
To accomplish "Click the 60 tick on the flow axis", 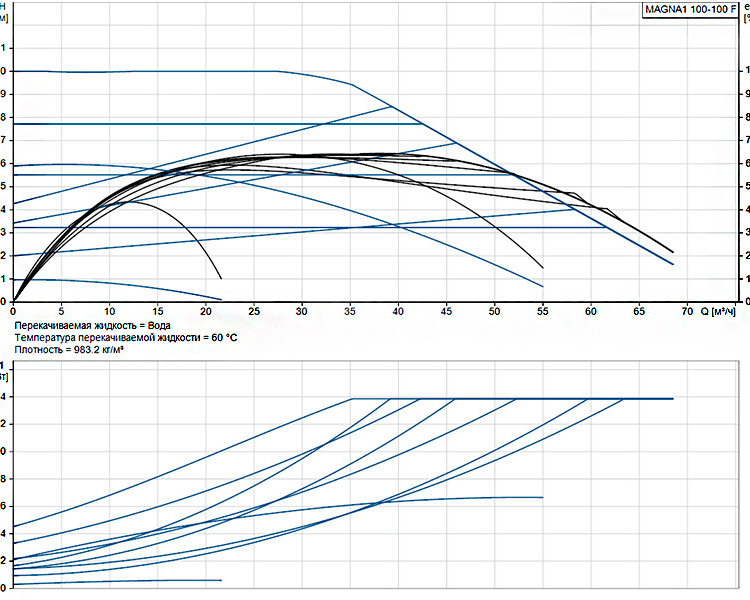I will (591, 311).
